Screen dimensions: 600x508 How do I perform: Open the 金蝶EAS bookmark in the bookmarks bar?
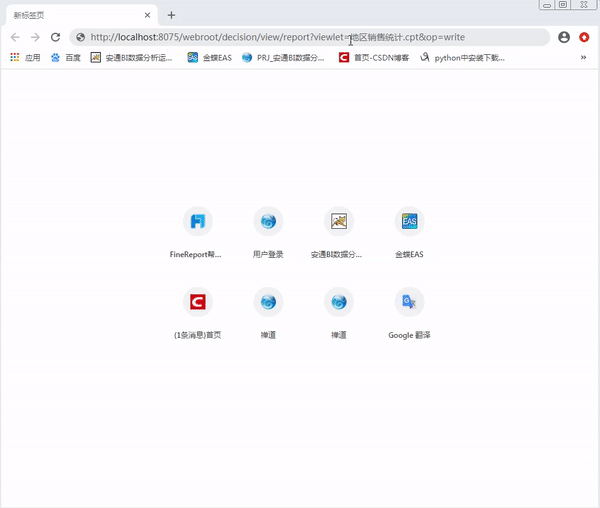(209, 58)
